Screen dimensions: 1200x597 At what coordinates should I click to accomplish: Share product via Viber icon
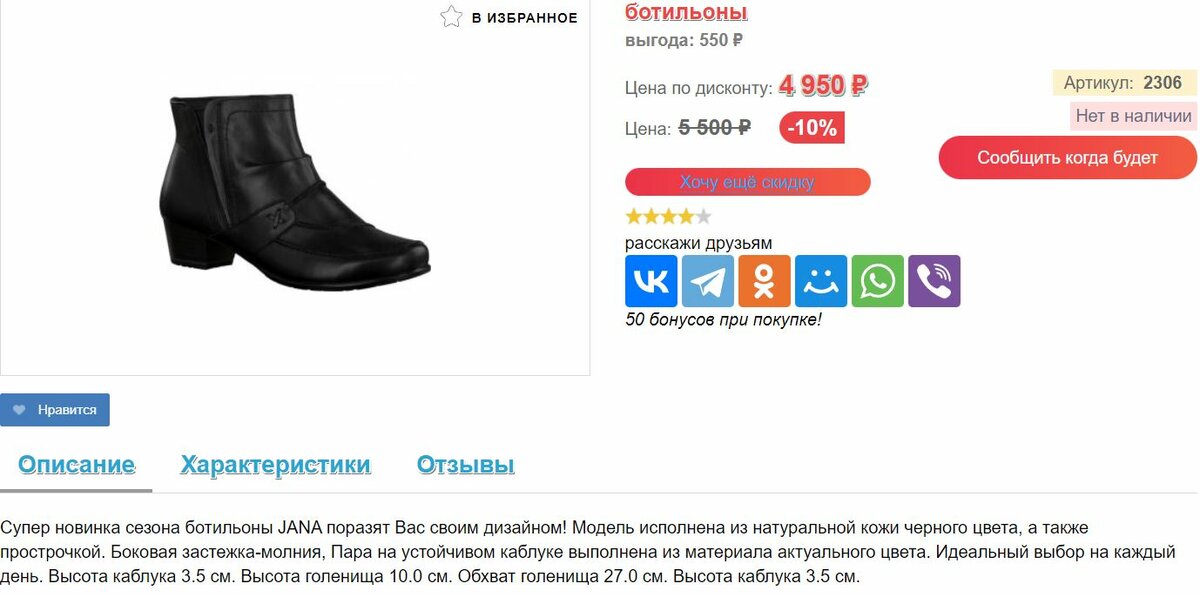[934, 281]
